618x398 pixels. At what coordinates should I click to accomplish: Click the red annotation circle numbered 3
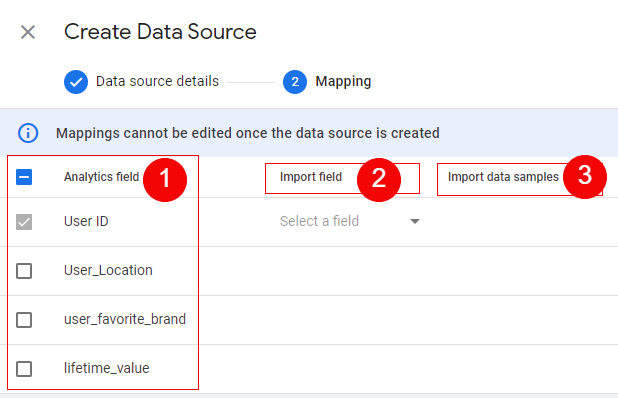[585, 177]
